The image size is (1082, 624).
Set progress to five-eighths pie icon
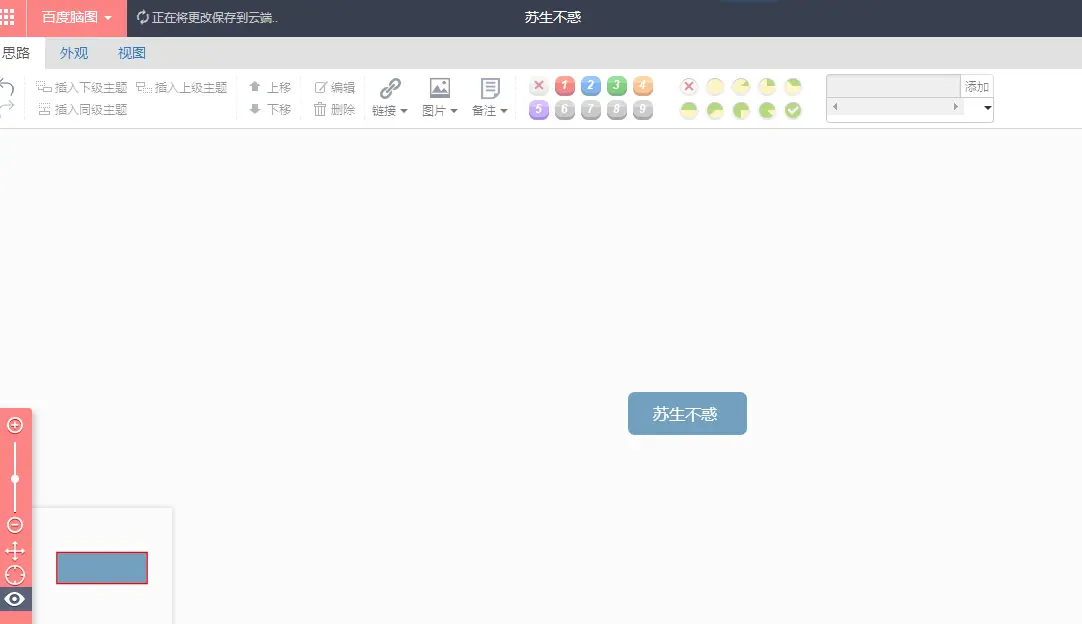(715, 110)
